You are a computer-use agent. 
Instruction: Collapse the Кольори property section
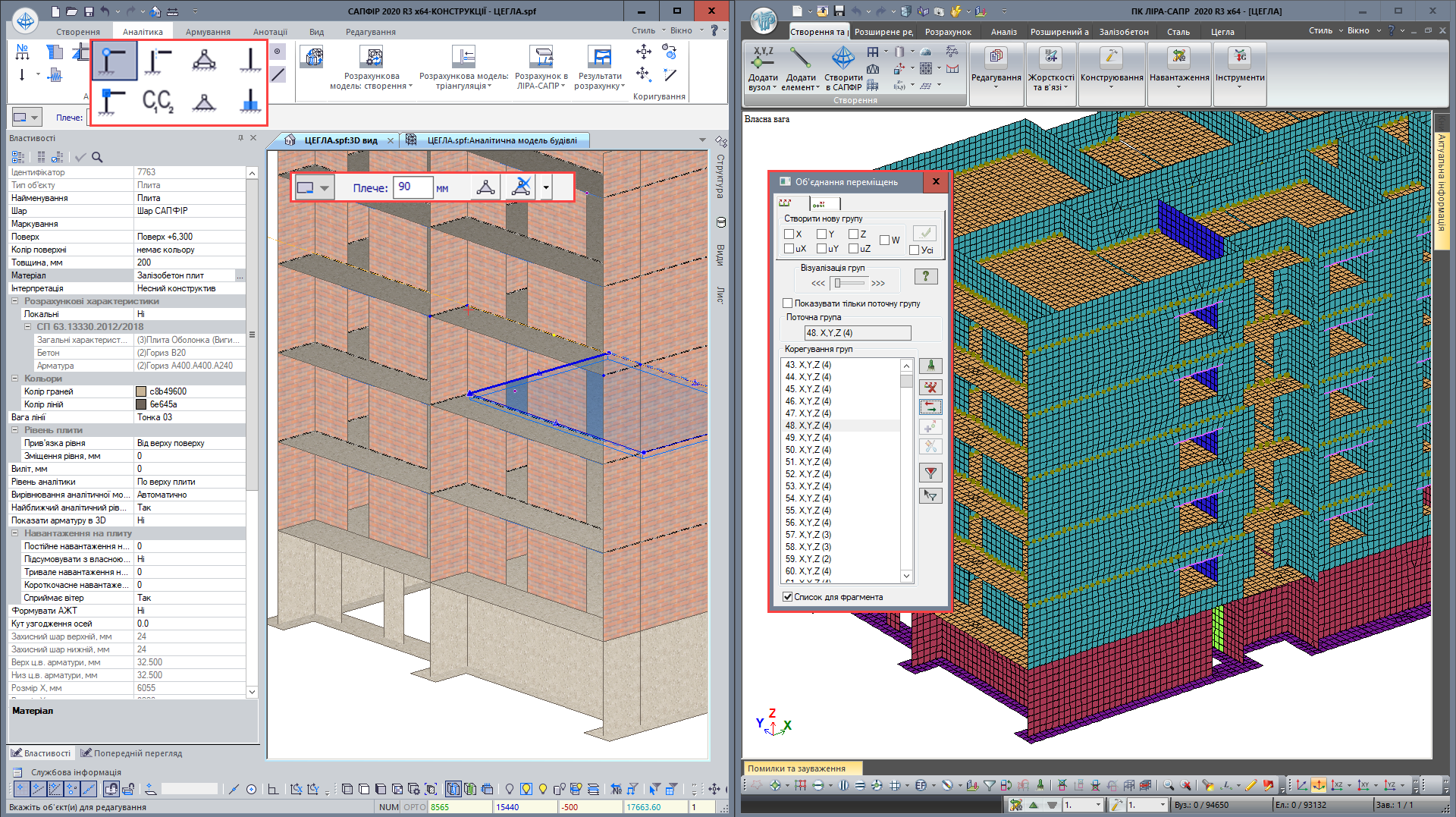[15, 379]
